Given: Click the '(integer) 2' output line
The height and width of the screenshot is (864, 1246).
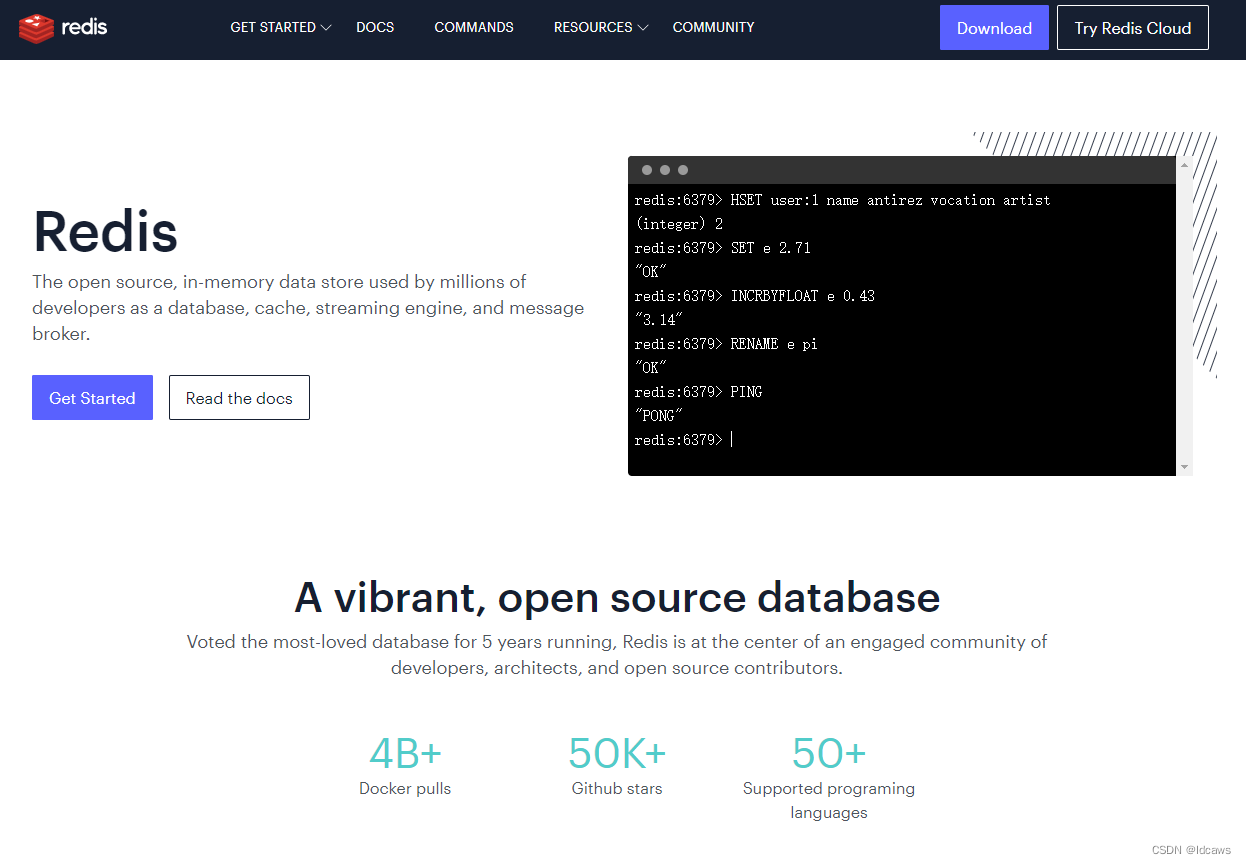Looking at the screenshot, I should [x=678, y=224].
